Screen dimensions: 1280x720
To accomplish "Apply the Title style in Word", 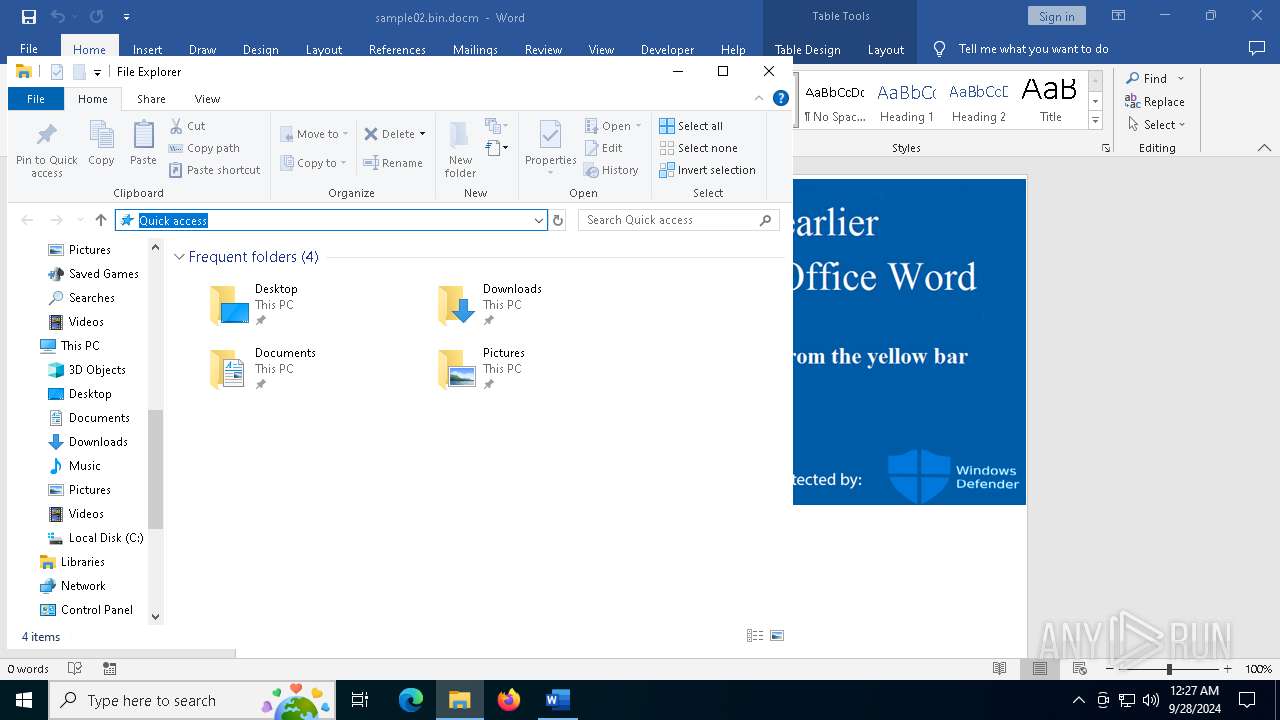I will [x=1050, y=102].
